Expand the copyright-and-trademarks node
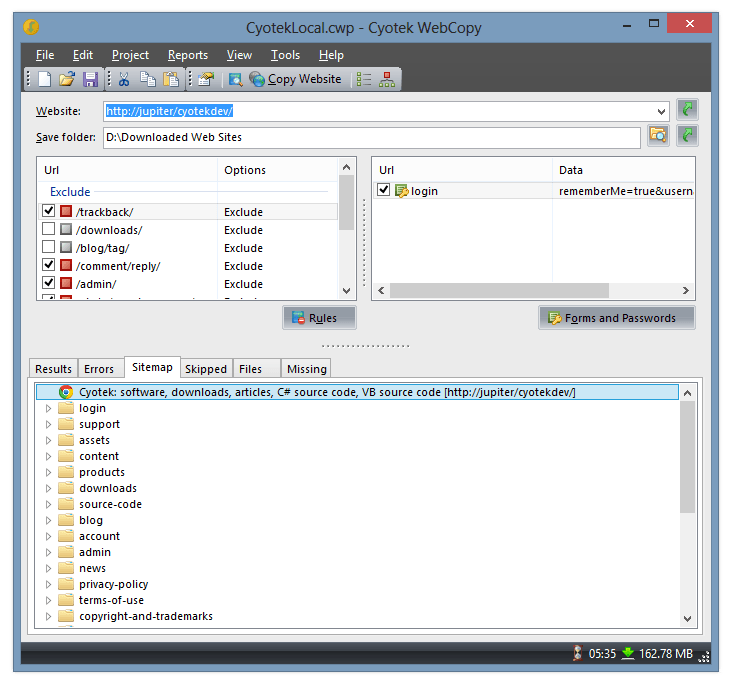The height and width of the screenshot is (691, 736). click(x=48, y=616)
